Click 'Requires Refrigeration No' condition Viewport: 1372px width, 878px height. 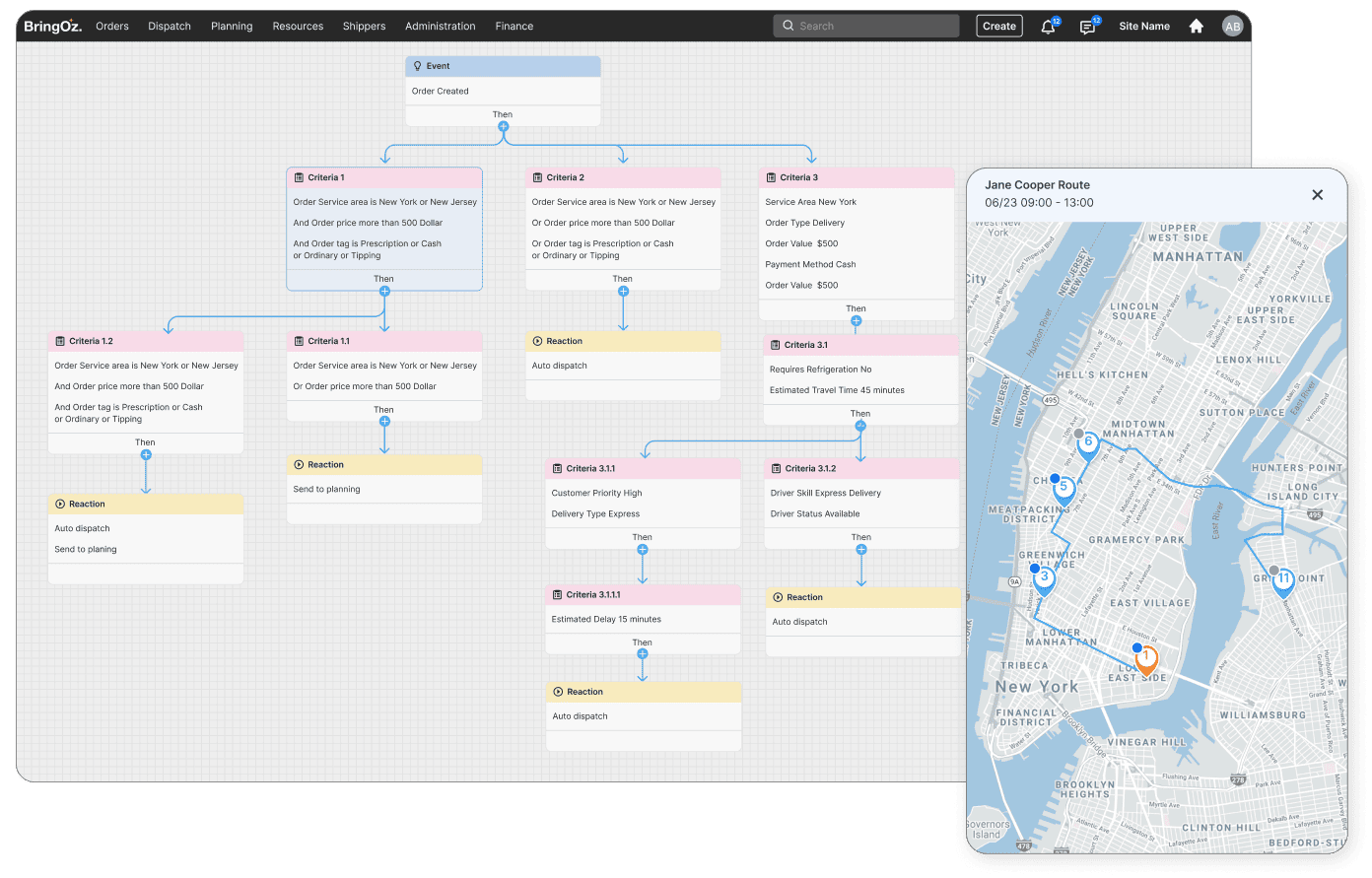(x=821, y=370)
